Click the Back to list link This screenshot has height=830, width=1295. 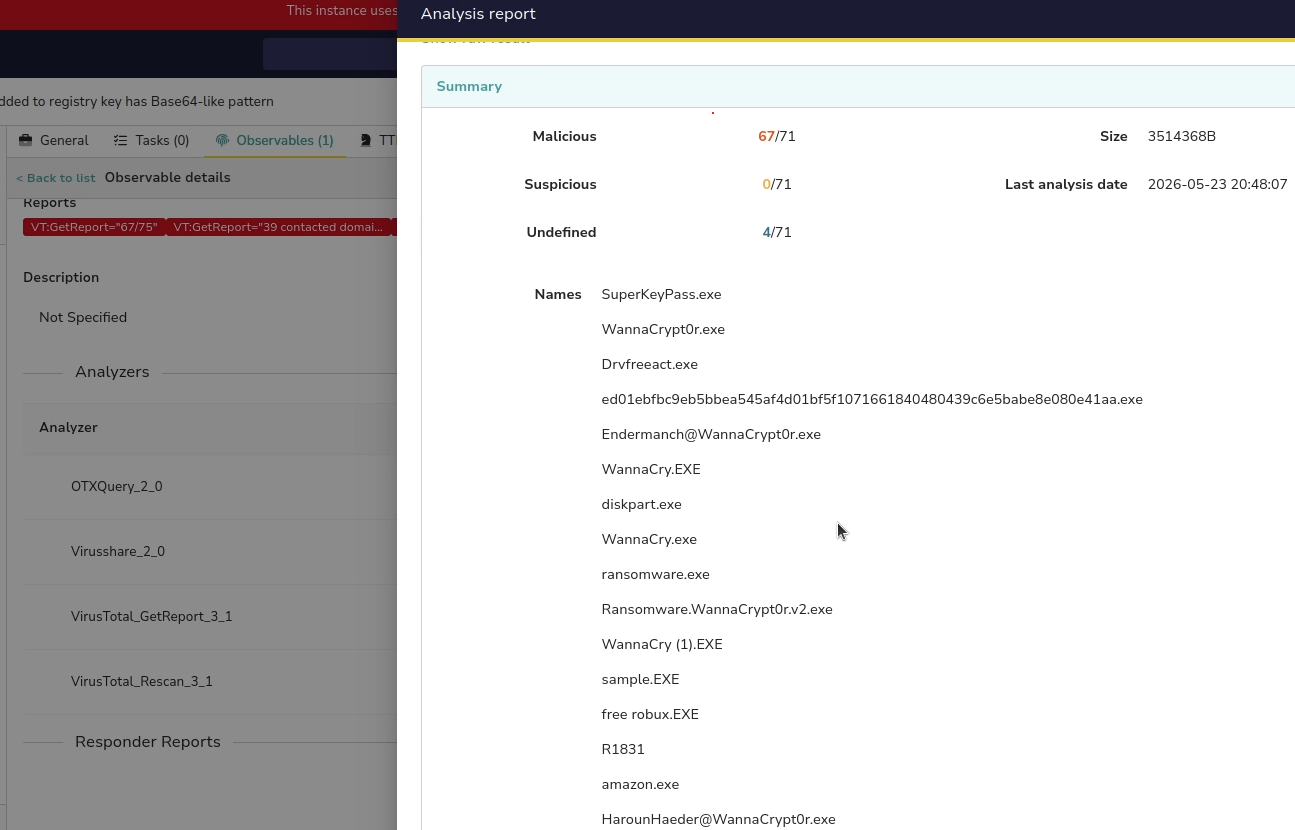(x=56, y=178)
